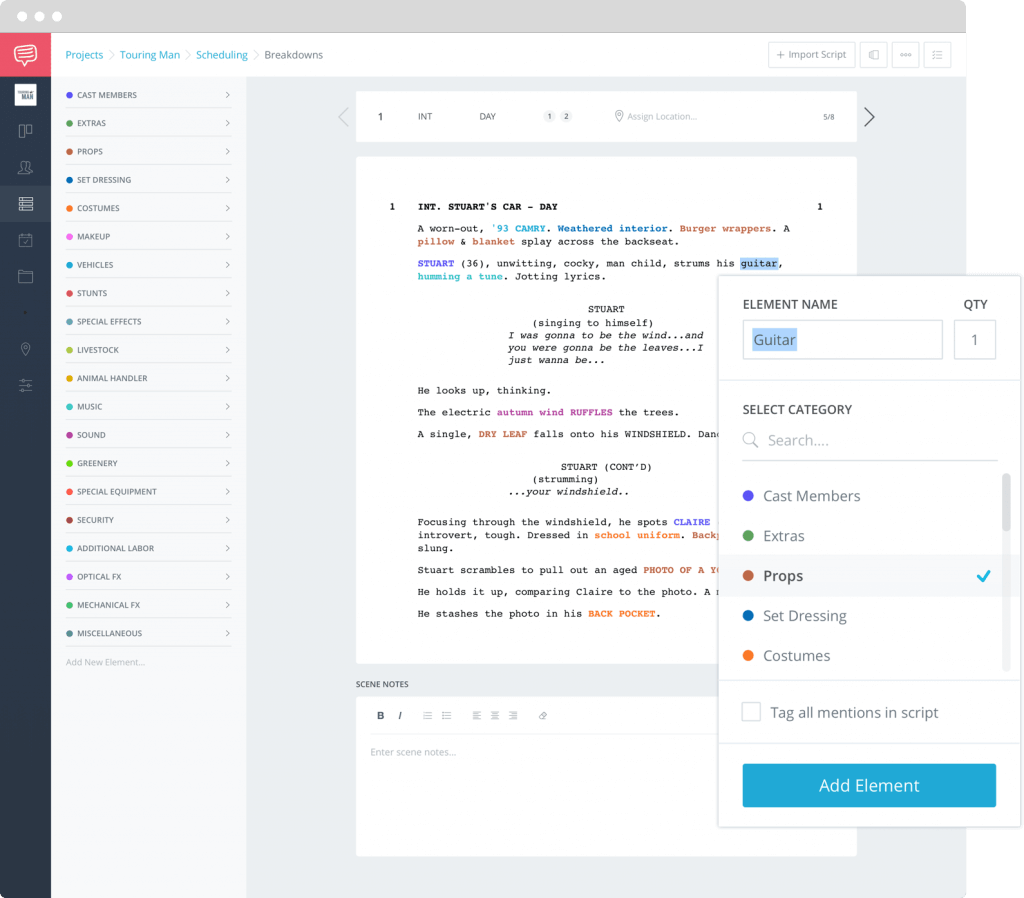Click the script page view icon near Import Script
1024x898 pixels.
point(873,54)
